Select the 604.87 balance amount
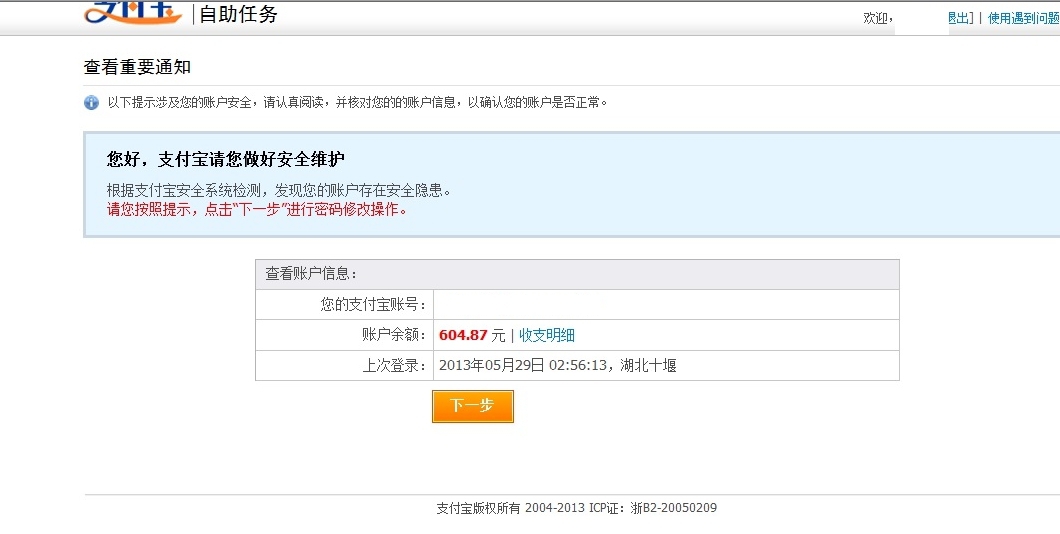The width and height of the screenshot is (1060, 534). click(x=463, y=335)
